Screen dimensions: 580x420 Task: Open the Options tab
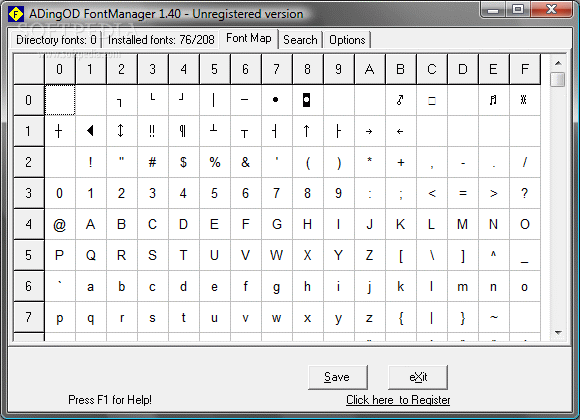coord(347,40)
